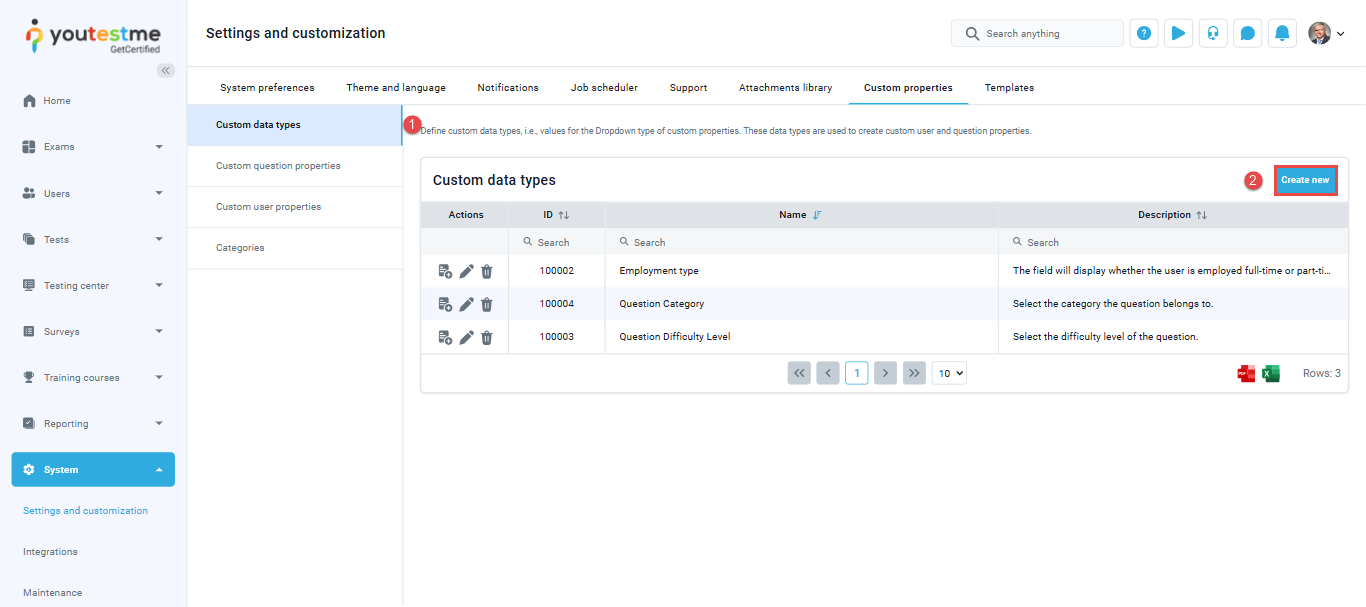Open user profile dropdown menu
The width and height of the screenshot is (1366, 607).
coord(1326,33)
